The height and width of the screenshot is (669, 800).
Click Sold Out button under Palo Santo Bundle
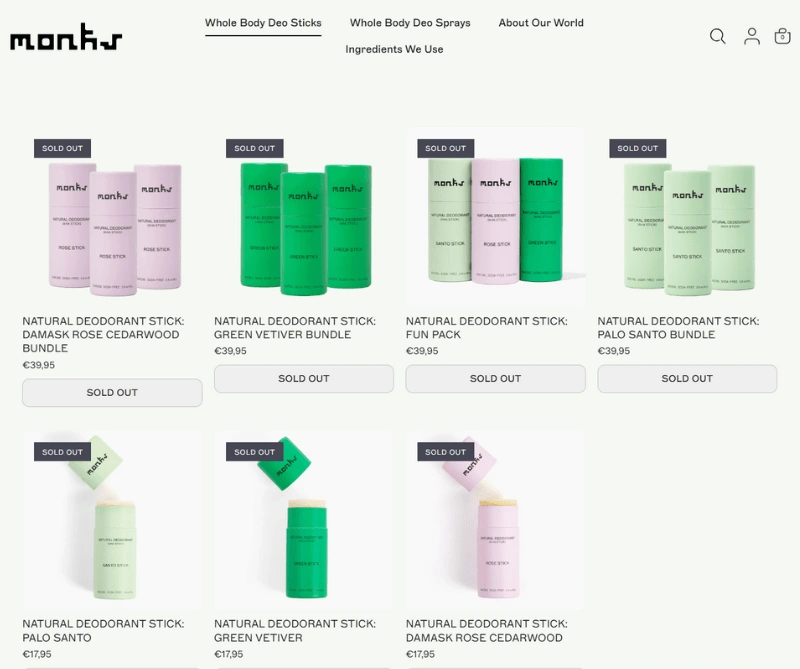[687, 379]
